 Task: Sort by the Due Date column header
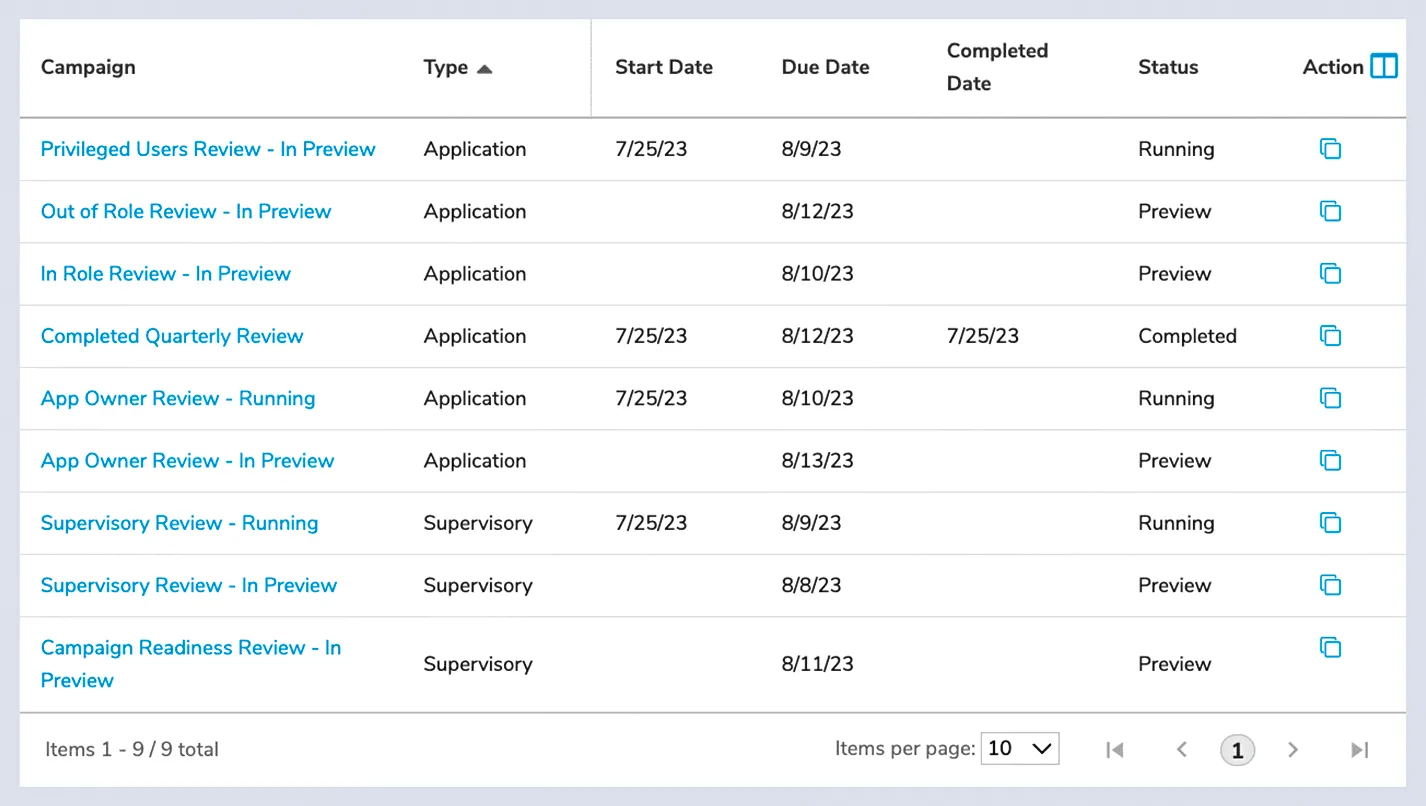tap(825, 68)
